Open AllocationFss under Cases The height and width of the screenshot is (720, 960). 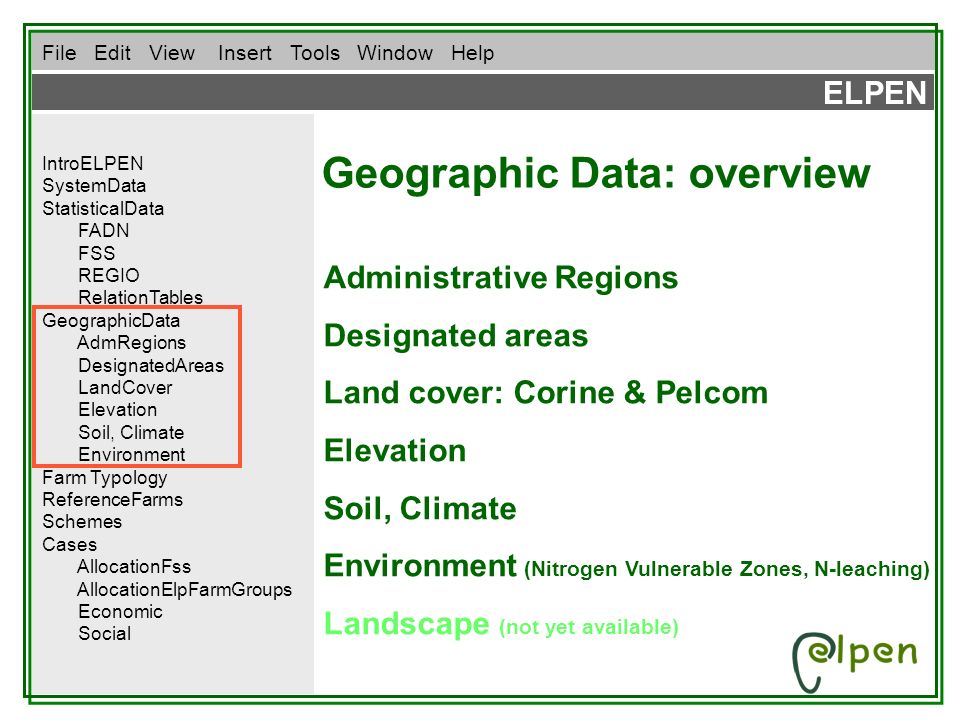click(x=133, y=566)
